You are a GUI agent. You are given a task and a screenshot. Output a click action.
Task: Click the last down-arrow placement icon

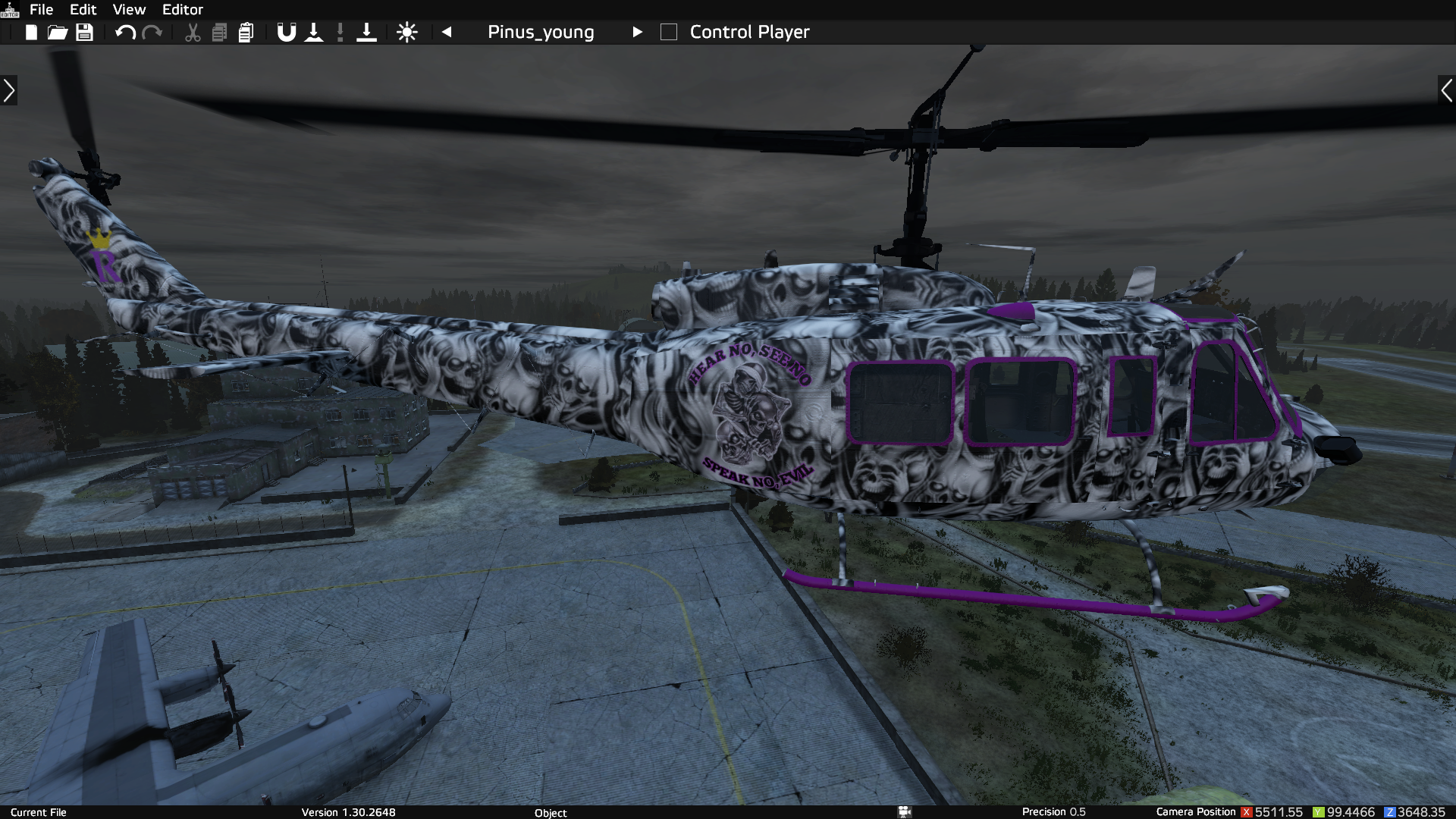tap(366, 33)
